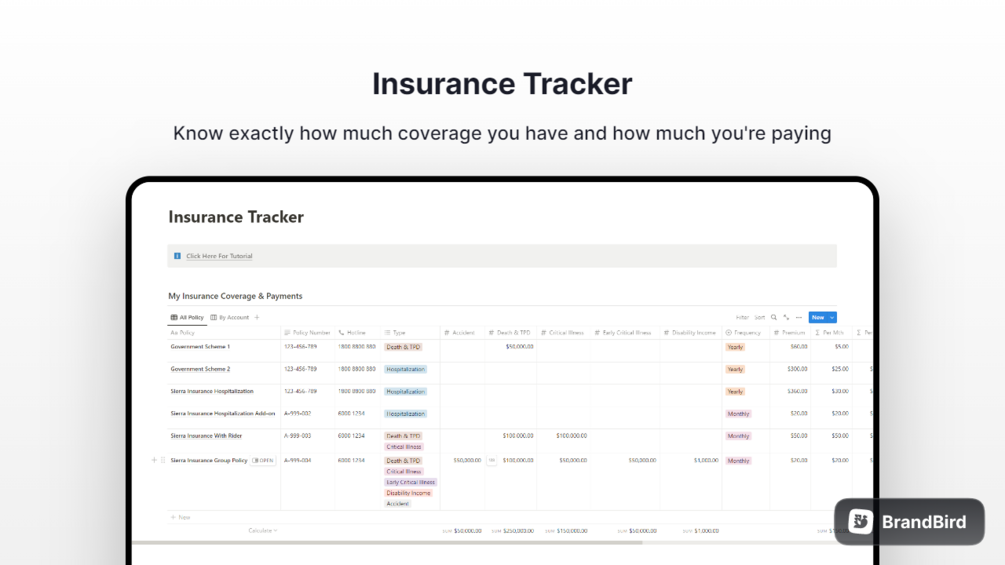Click the Sort button

pos(760,317)
